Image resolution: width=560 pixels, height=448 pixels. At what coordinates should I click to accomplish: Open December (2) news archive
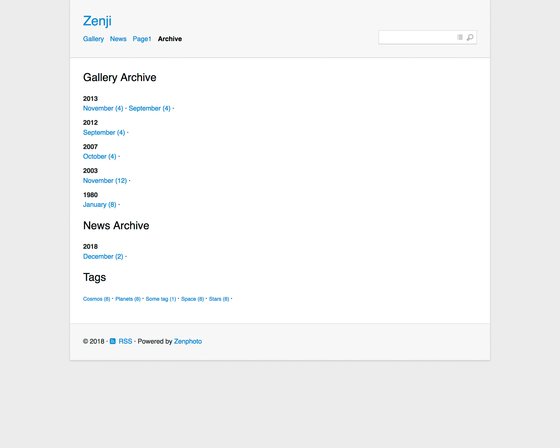[103, 257]
